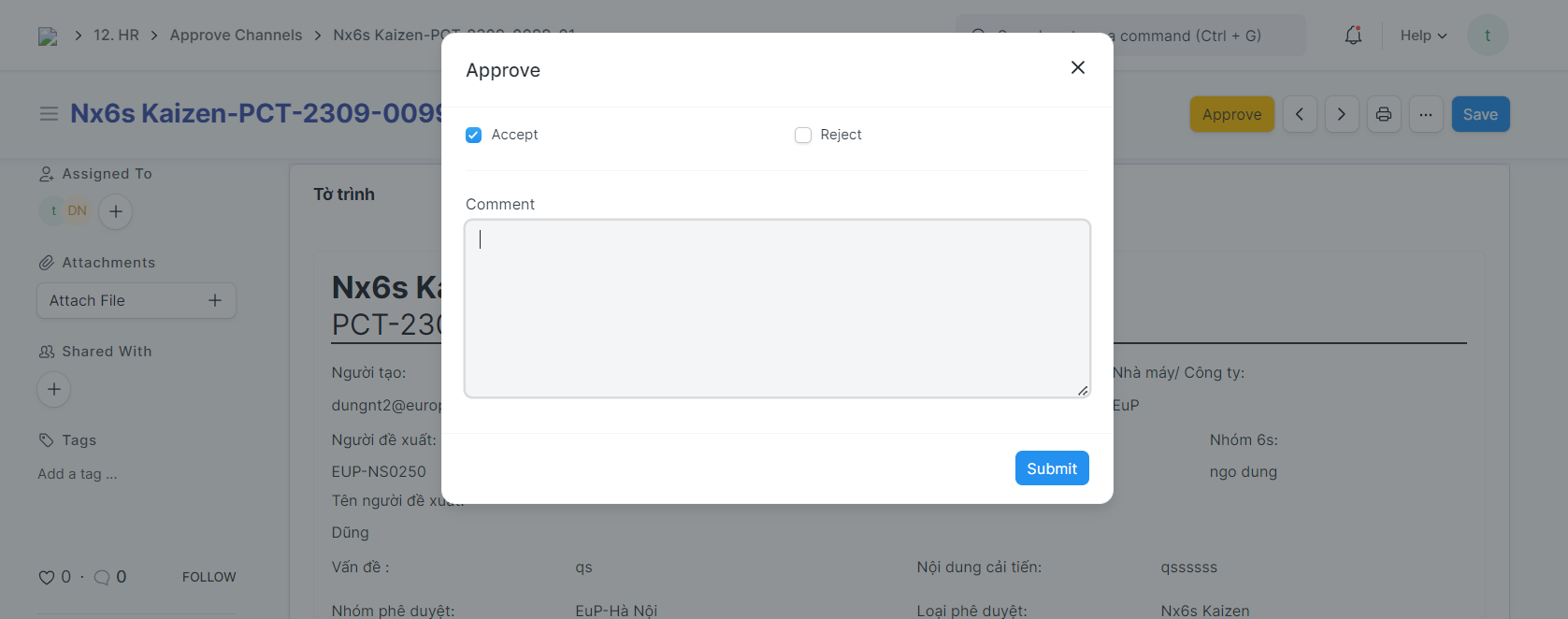This screenshot has height=619, width=1568.
Task: Add assignee with plus icon
Action: tap(116, 211)
